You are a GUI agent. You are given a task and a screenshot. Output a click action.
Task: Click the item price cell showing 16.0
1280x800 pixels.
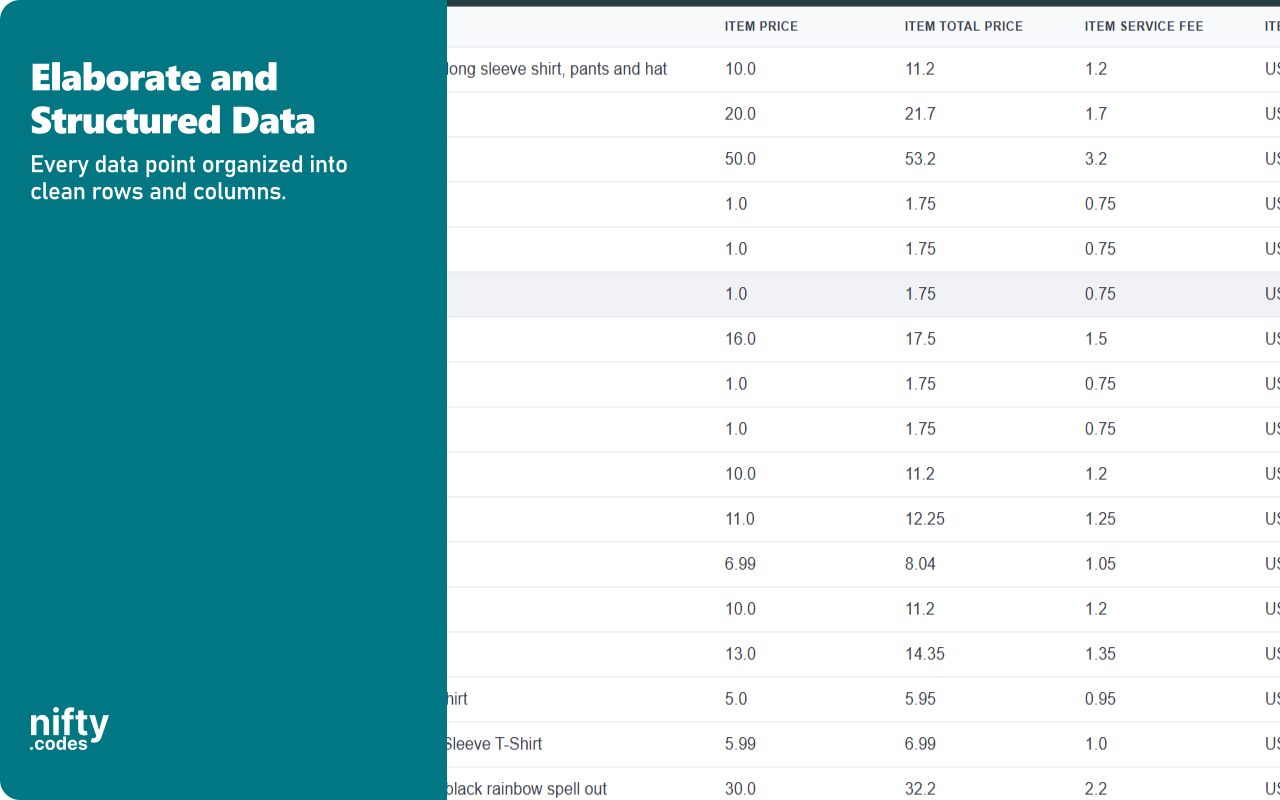[740, 339]
